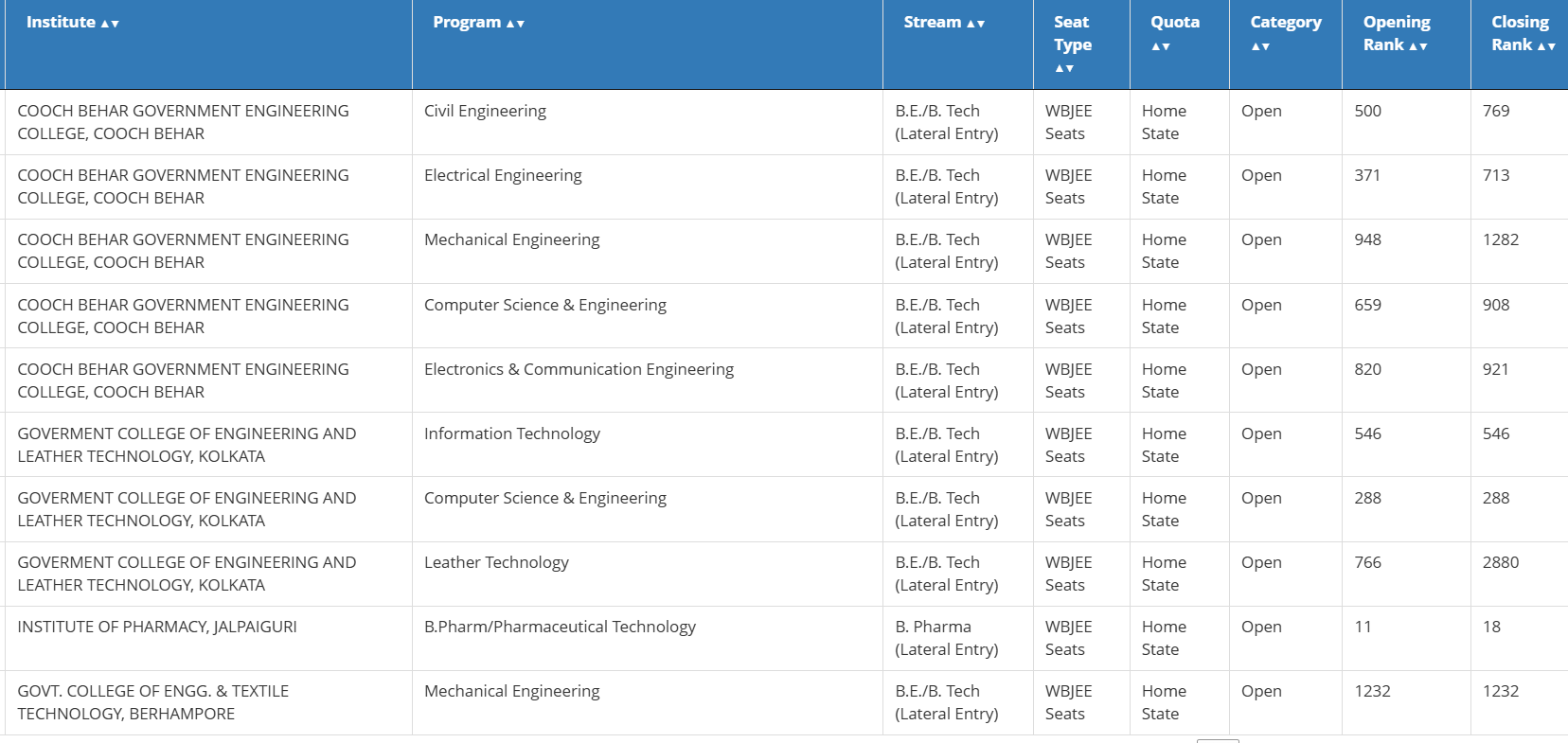
Task: Click the Quota header label
Action: click(x=1175, y=22)
